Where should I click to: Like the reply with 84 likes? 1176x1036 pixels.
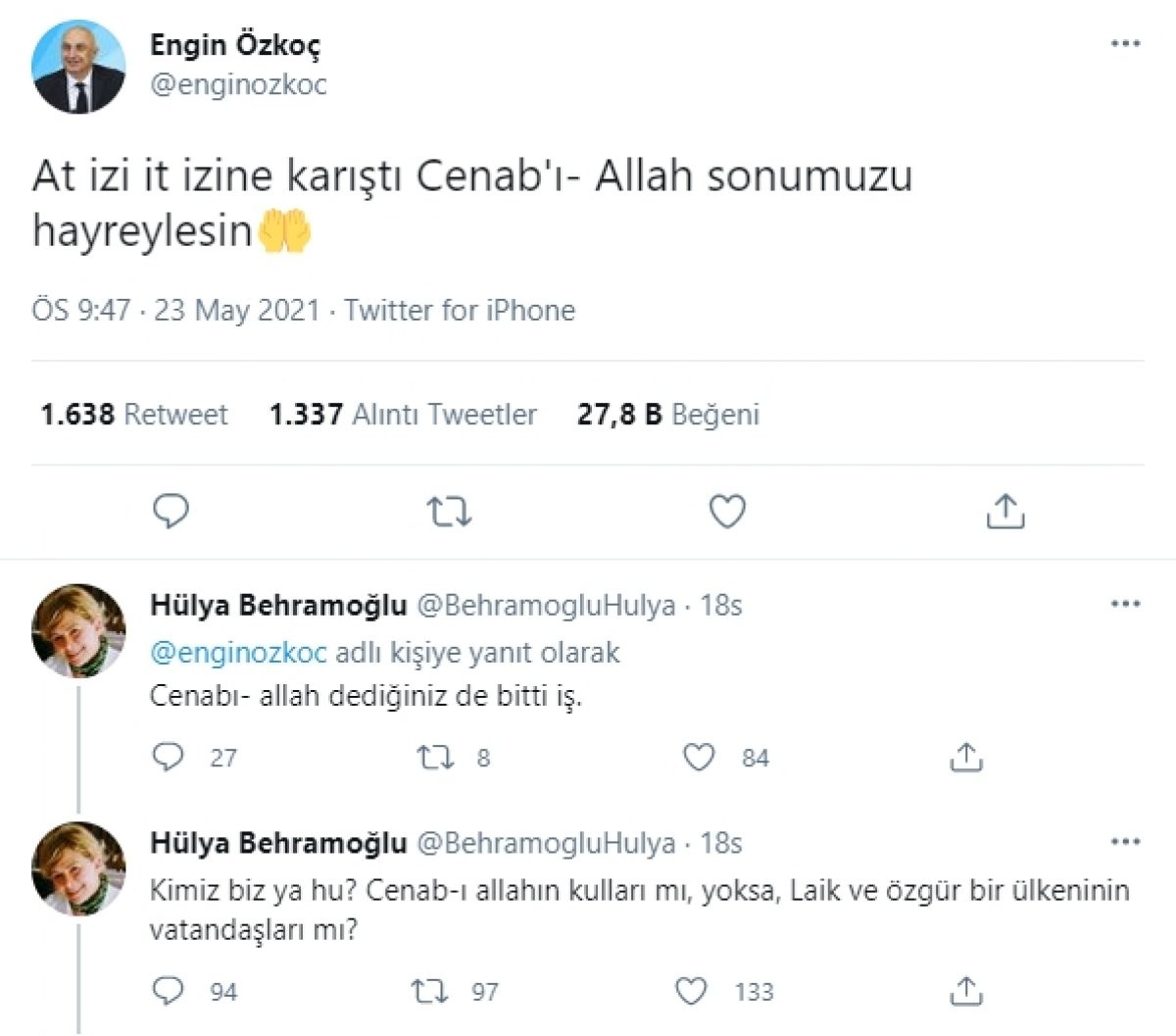pos(699,757)
